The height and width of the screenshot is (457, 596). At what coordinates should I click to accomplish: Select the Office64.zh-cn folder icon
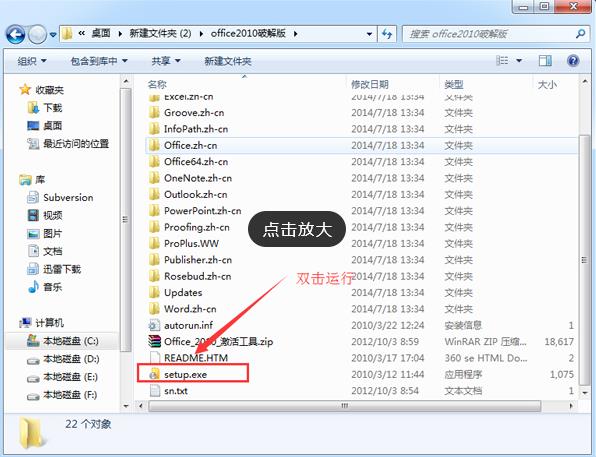tap(154, 162)
